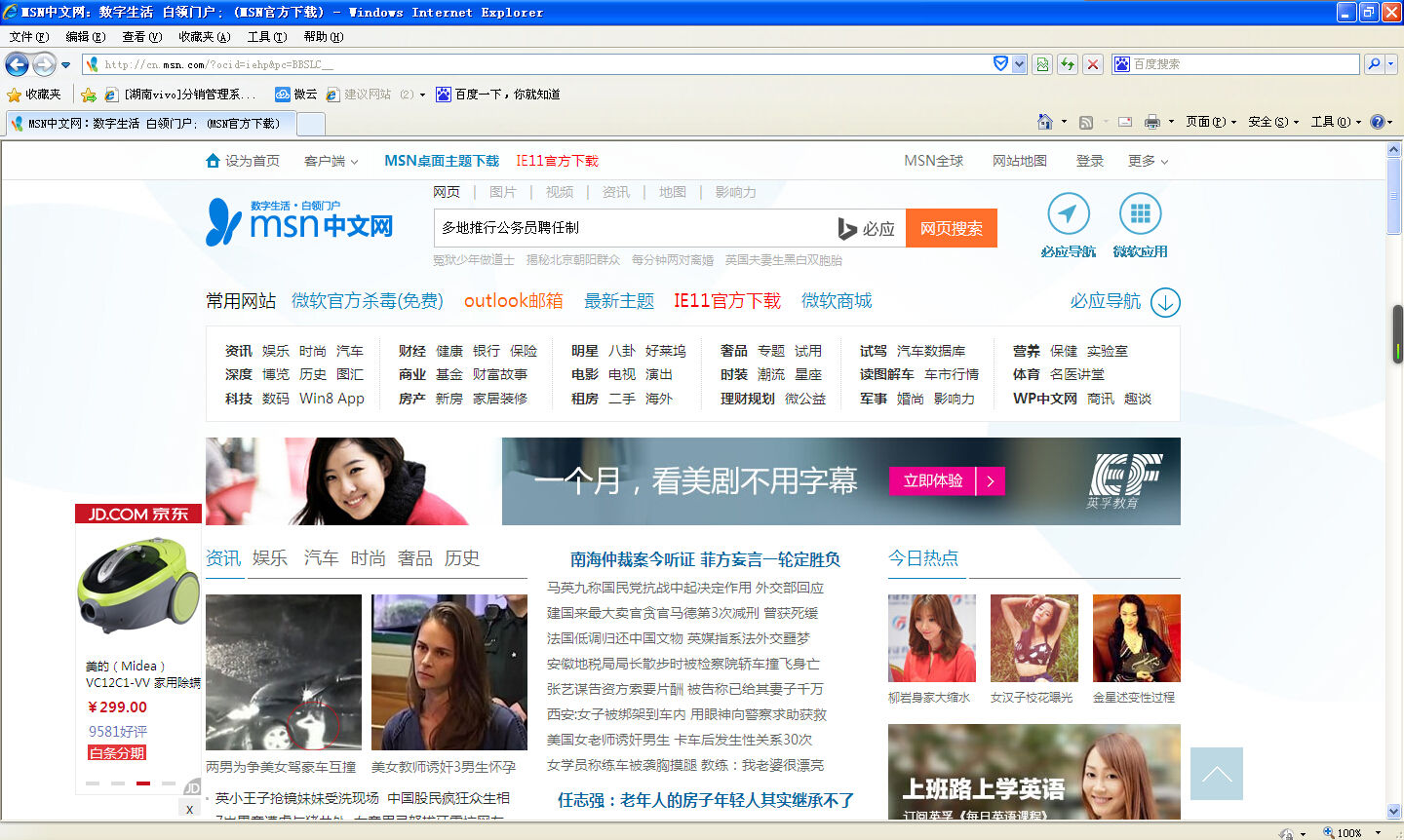Click the Stop loading X icon
1404x840 pixels.
point(1093,64)
